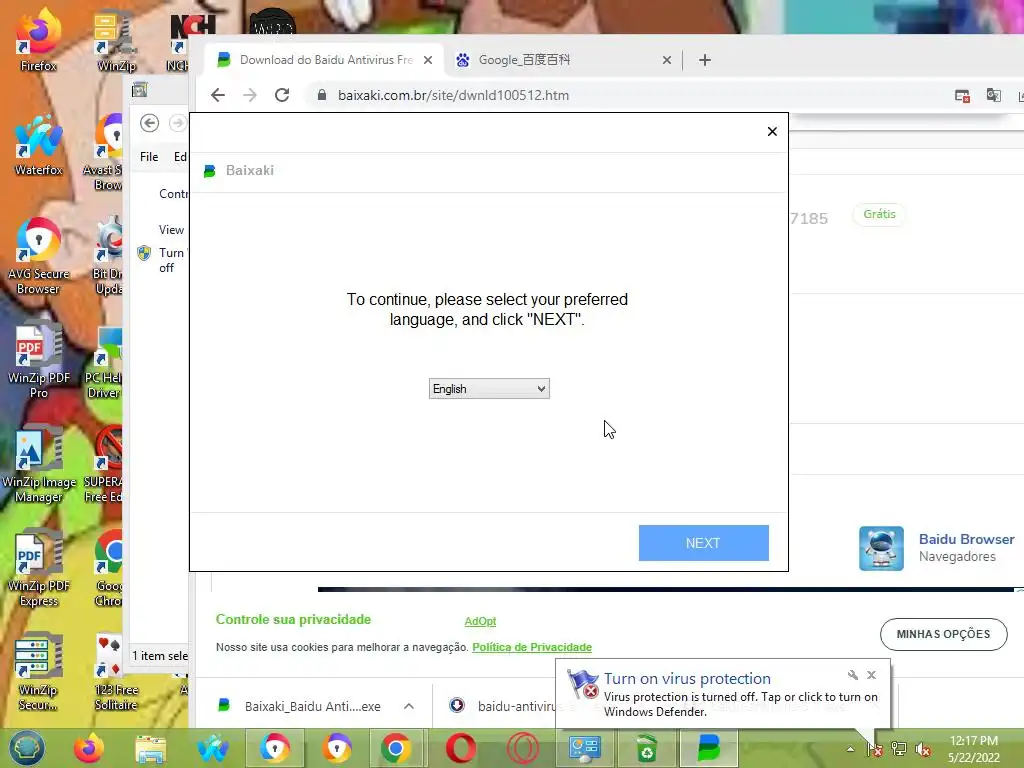Click the AdOpt link

pos(480,621)
